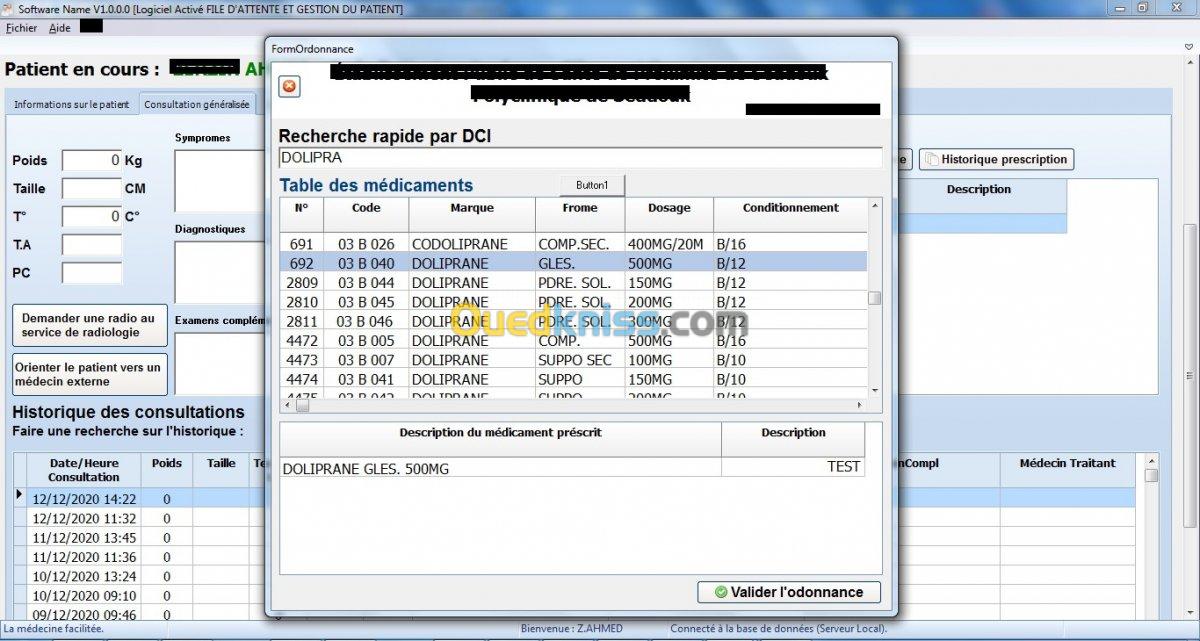
Task: Switch to Consultation généralisée tab
Action: [197, 104]
